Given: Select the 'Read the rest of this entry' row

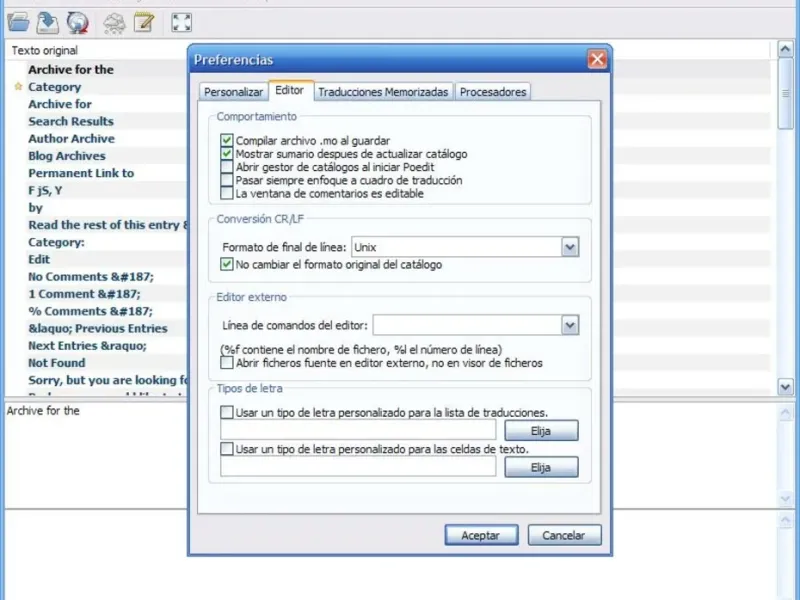Looking at the screenshot, I should pyautogui.click(x=107, y=225).
